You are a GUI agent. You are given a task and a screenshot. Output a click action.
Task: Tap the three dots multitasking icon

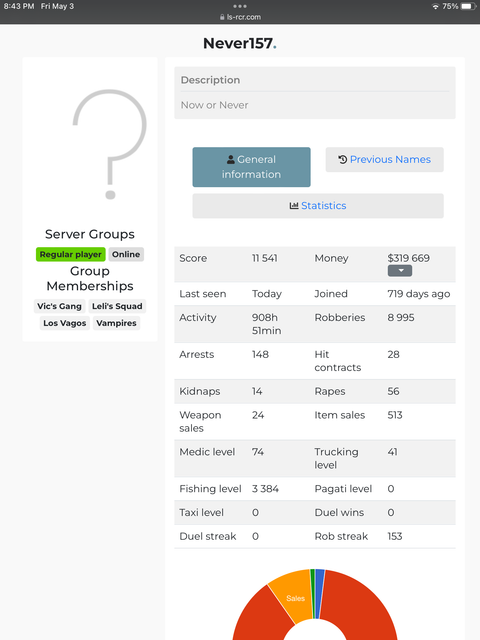pyautogui.click(x=240, y=6)
